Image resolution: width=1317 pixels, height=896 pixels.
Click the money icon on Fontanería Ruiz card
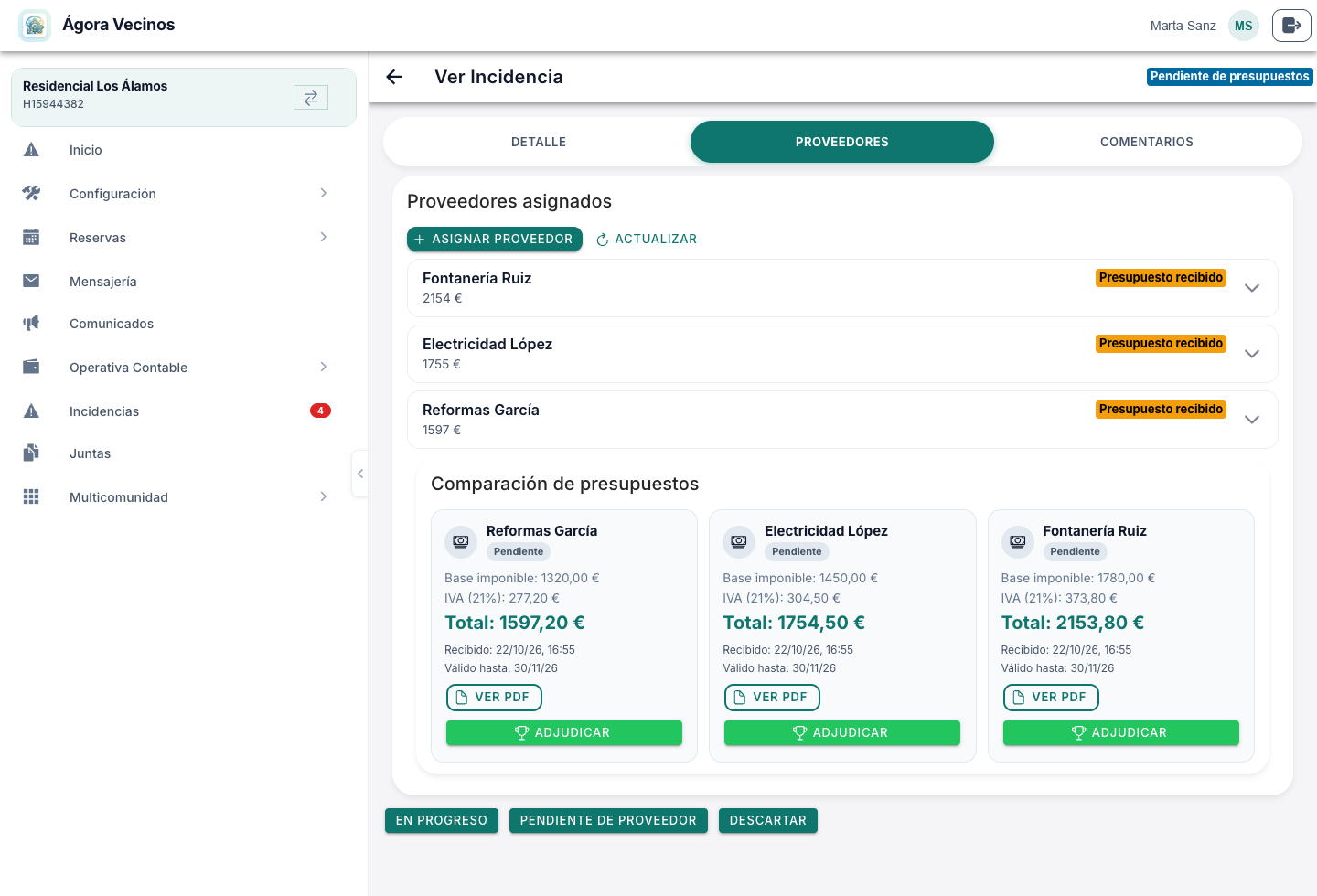tap(1017, 541)
